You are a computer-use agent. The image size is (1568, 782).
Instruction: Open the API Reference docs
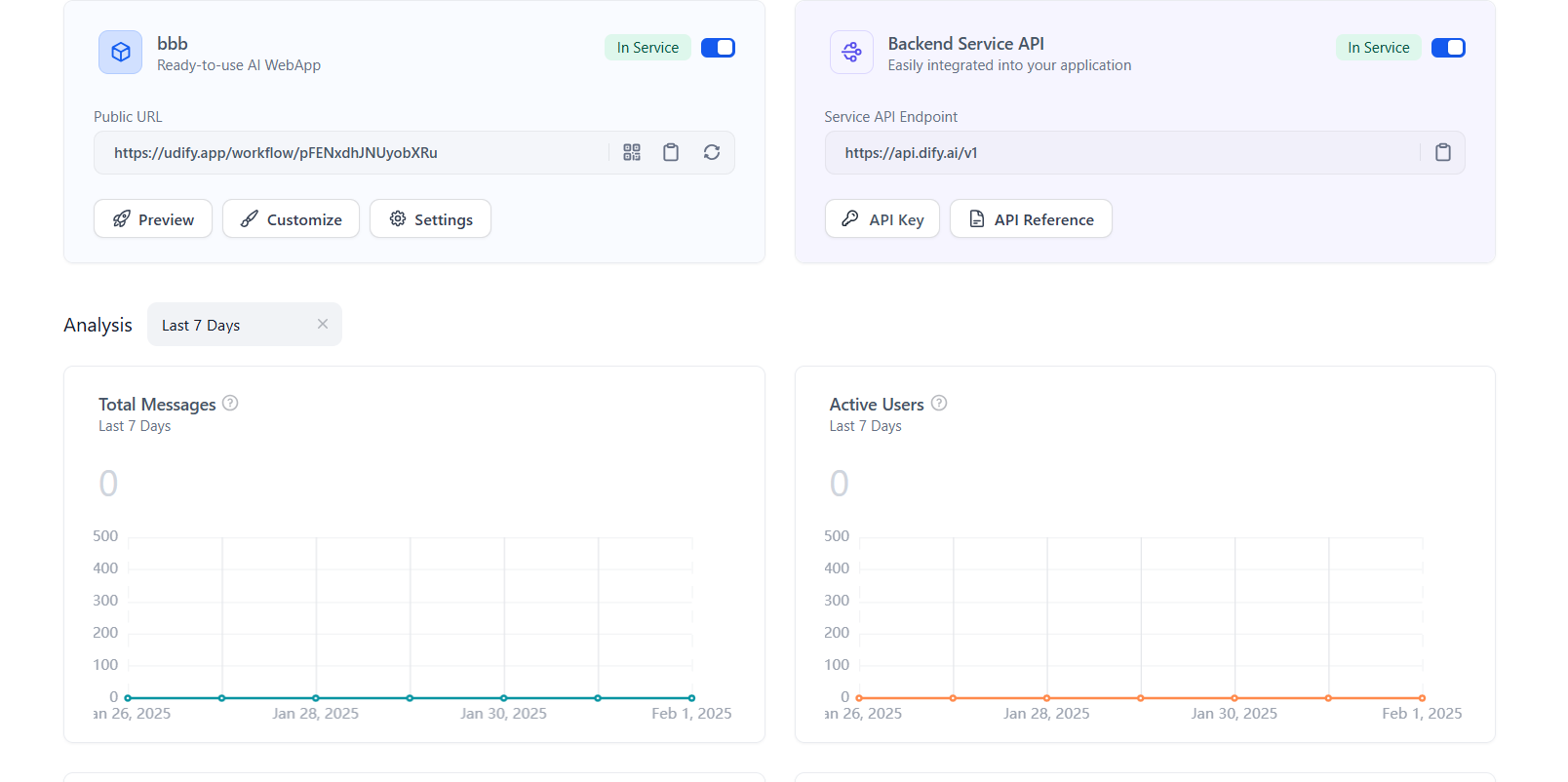point(1031,219)
